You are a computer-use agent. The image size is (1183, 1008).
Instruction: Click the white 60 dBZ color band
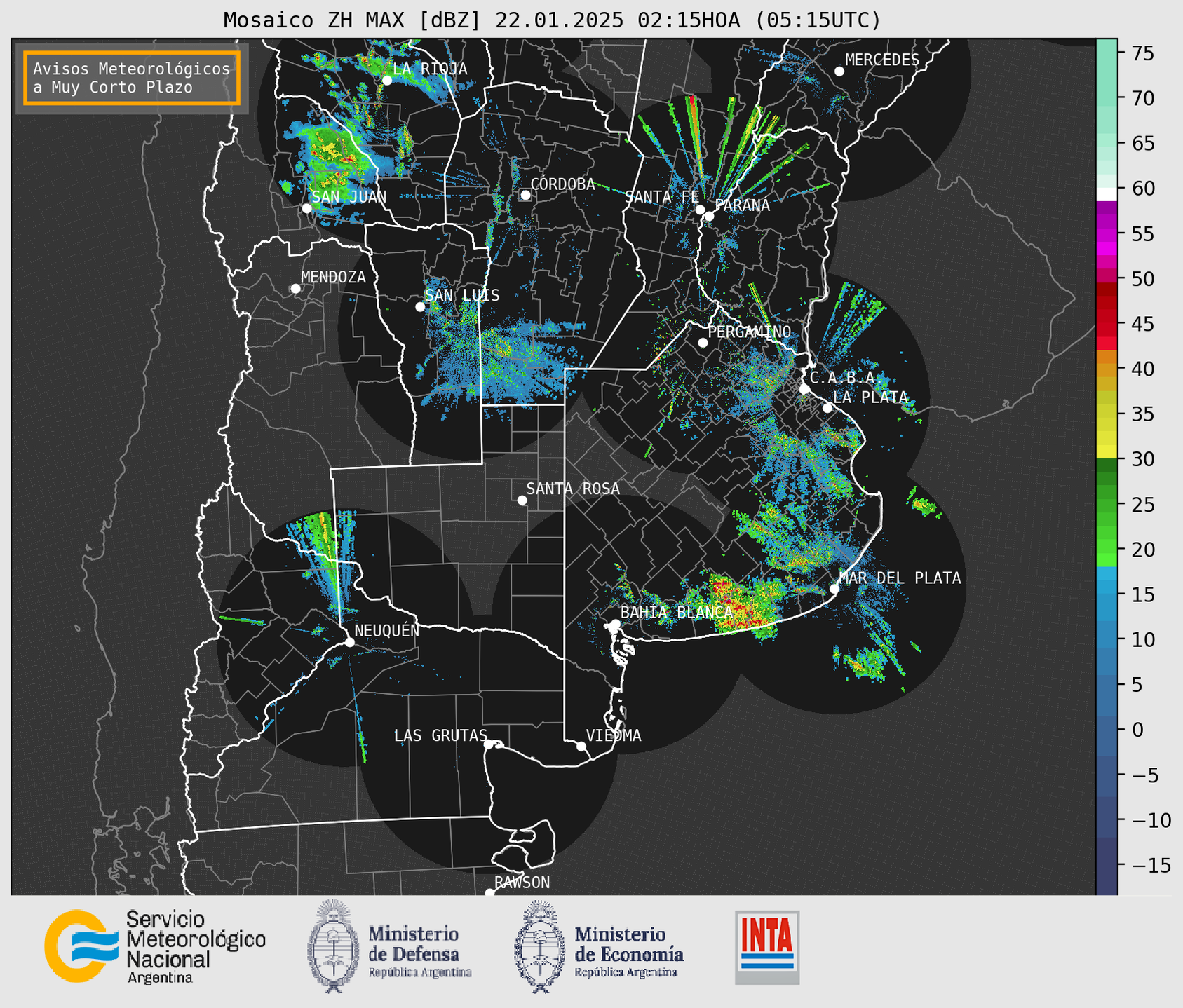pos(1107,194)
